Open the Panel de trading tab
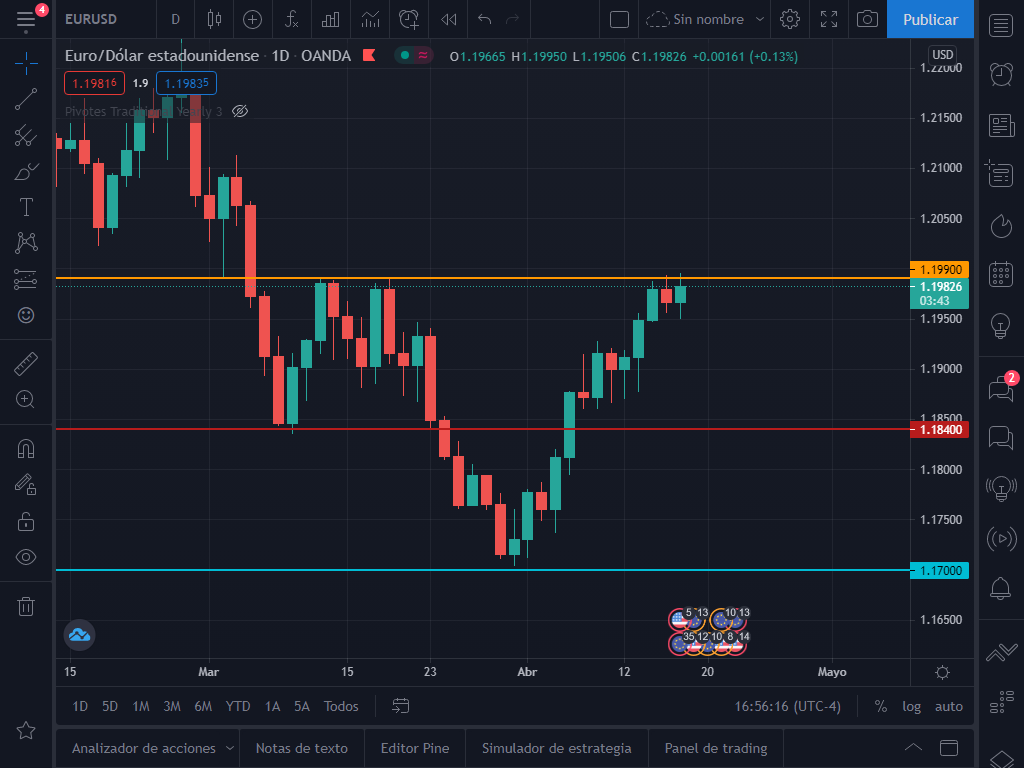 [716, 748]
